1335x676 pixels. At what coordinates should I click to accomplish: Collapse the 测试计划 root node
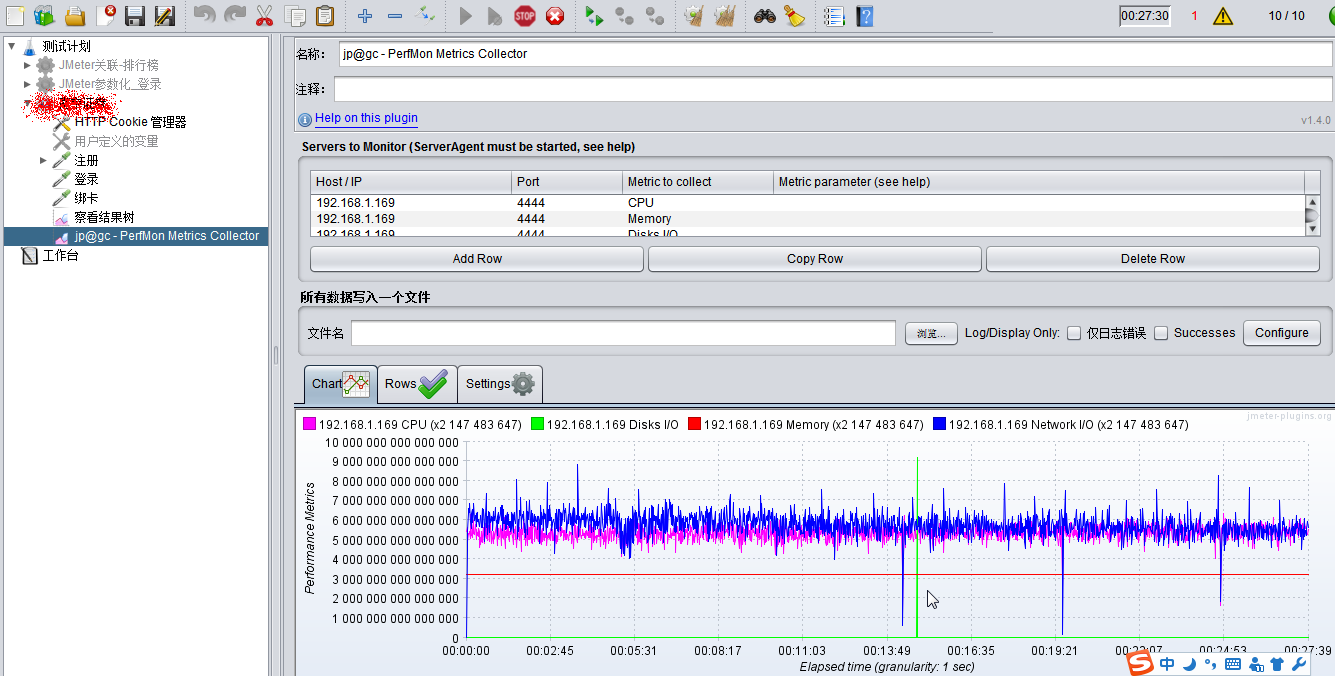point(11,46)
